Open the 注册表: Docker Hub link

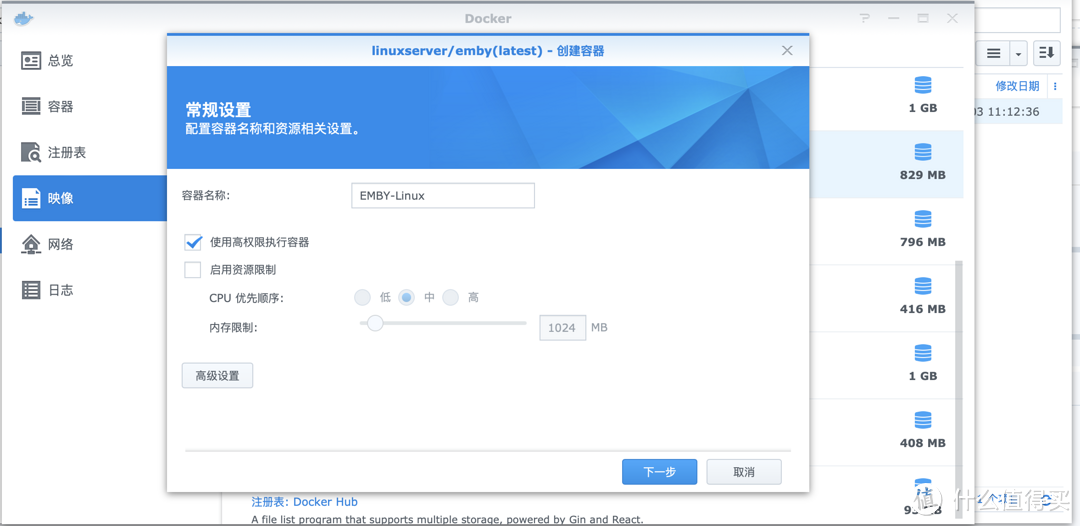[304, 502]
